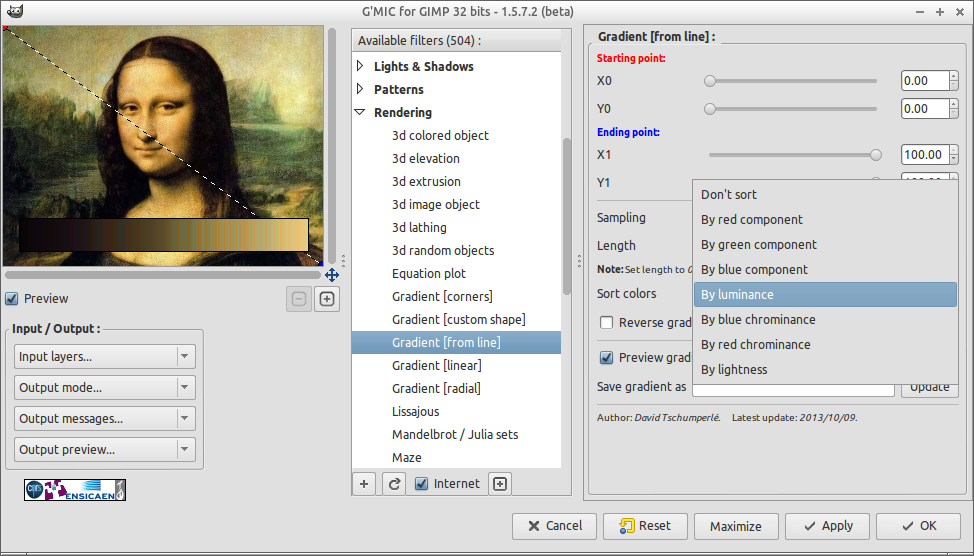Disable the Internet checkbox
The width and height of the screenshot is (974, 556).
tap(421, 484)
